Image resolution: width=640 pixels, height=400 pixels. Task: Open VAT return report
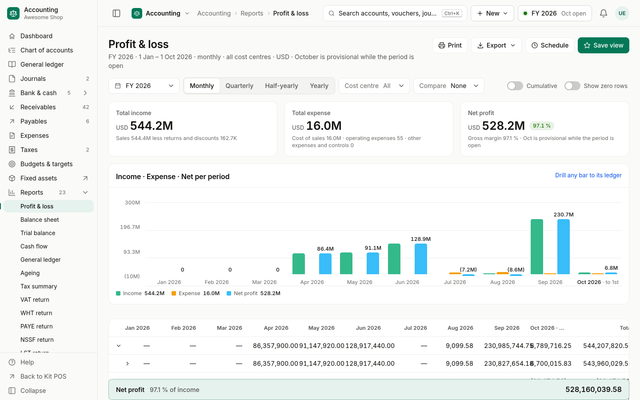(x=49, y=300)
